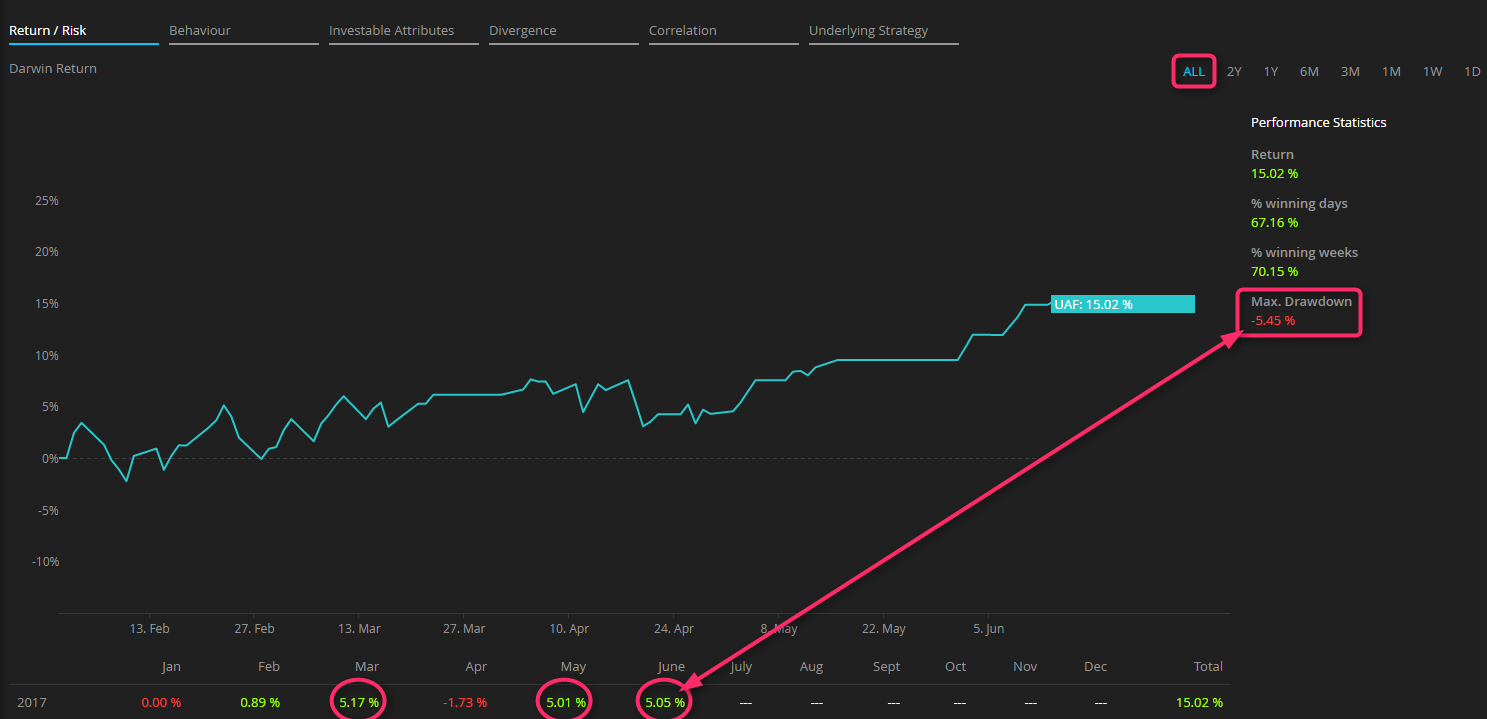Select the ALL time range
The width and height of the screenshot is (1487, 719).
click(1194, 71)
